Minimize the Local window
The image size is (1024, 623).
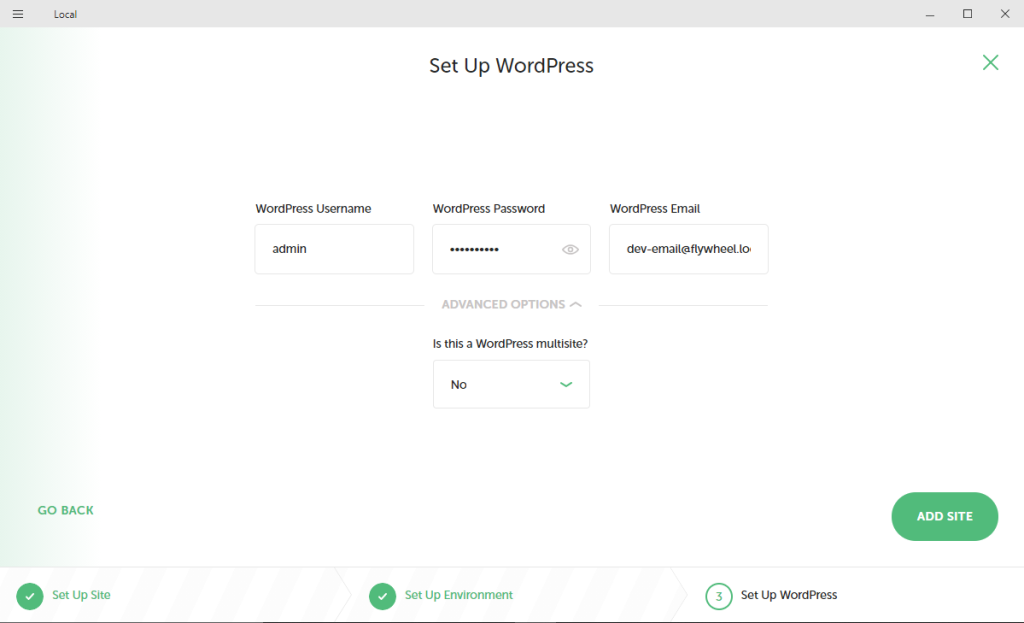pyautogui.click(x=930, y=14)
